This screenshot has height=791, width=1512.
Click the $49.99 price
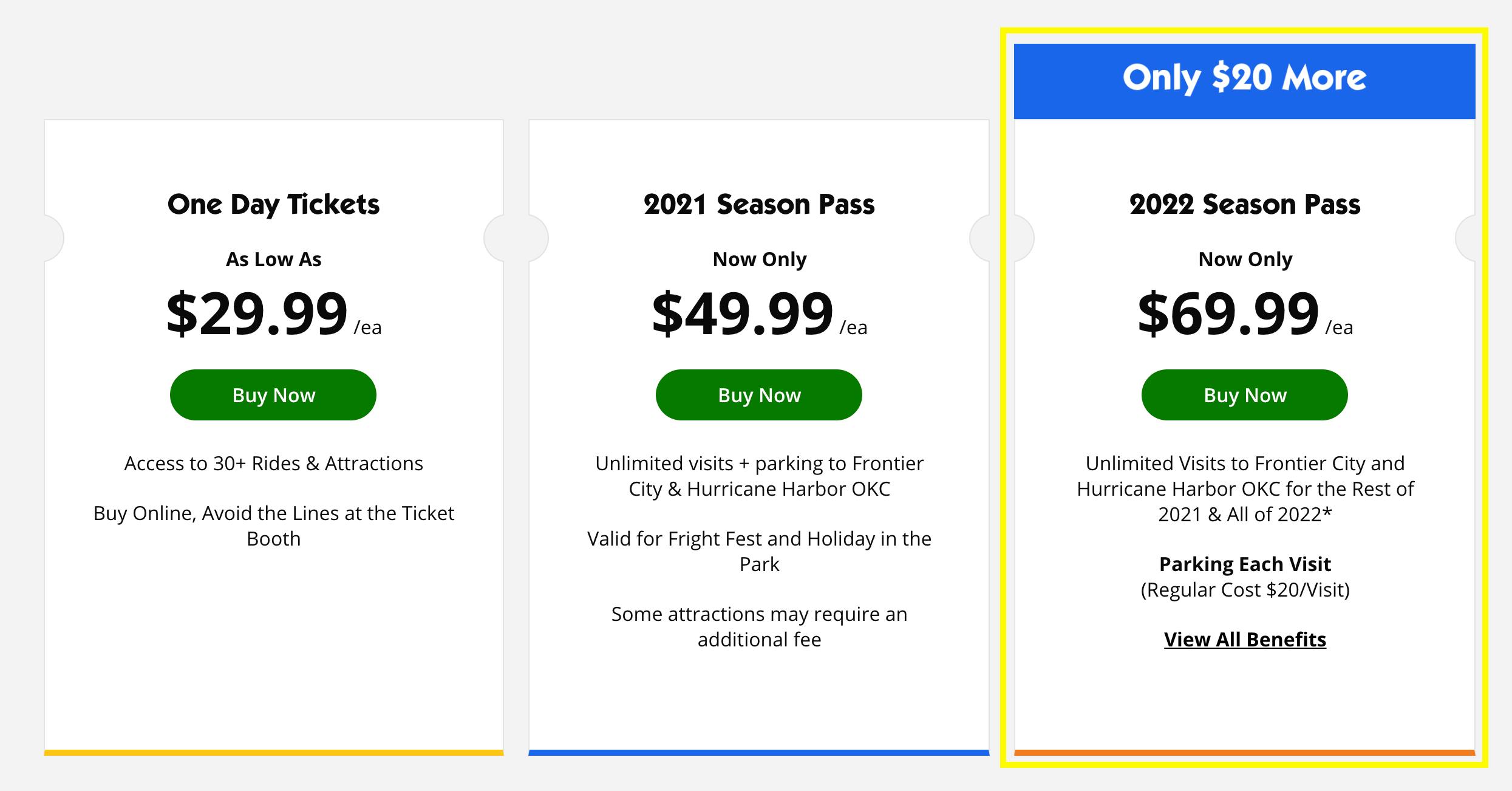click(743, 313)
